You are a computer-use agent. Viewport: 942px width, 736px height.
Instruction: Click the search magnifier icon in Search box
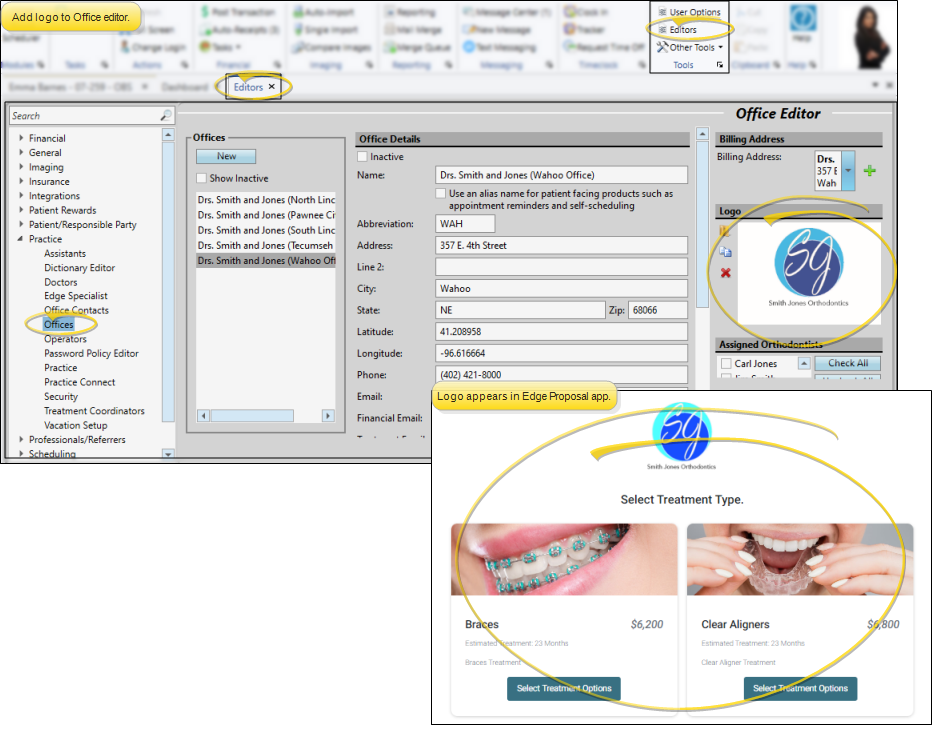[x=166, y=116]
